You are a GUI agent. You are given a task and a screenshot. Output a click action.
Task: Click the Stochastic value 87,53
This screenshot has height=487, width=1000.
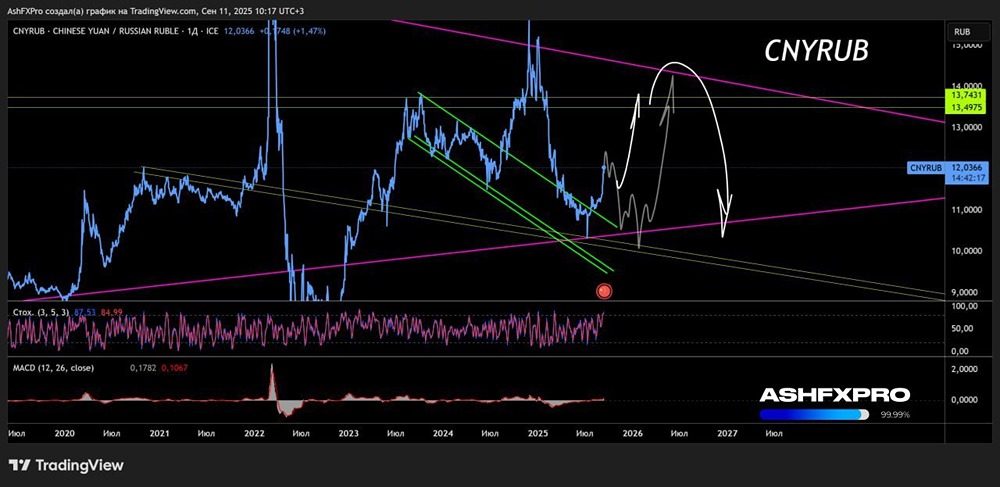click(85, 312)
